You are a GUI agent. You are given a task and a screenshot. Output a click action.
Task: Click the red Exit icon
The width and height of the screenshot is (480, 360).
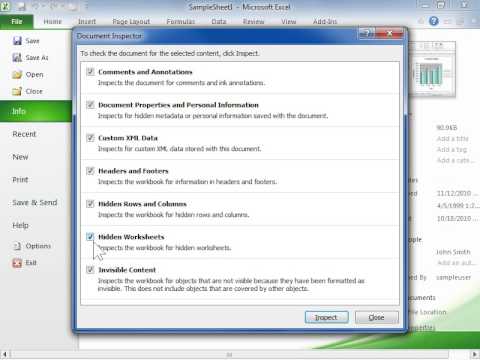(17, 263)
